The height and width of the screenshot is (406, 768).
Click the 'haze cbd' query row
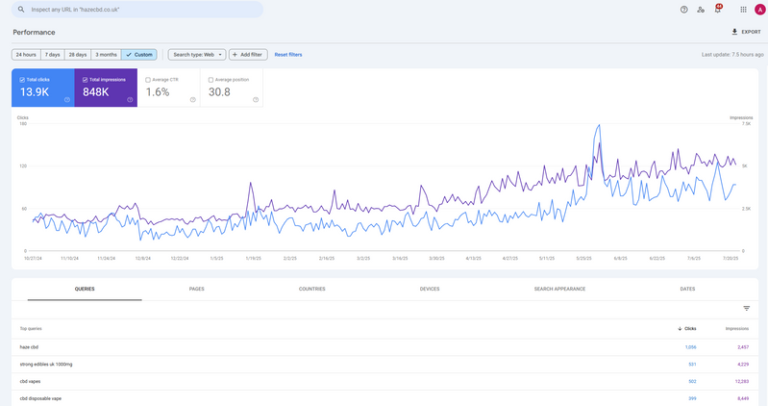(384, 347)
